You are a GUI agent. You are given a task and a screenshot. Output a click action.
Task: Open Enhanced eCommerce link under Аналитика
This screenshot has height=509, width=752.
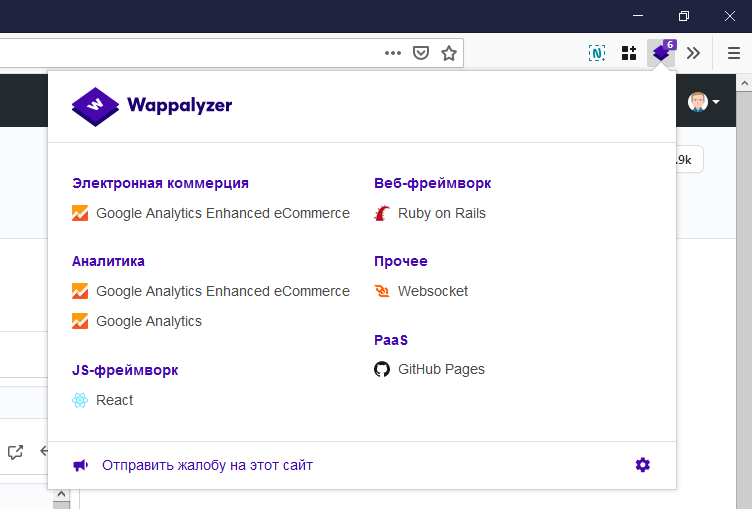point(223,291)
